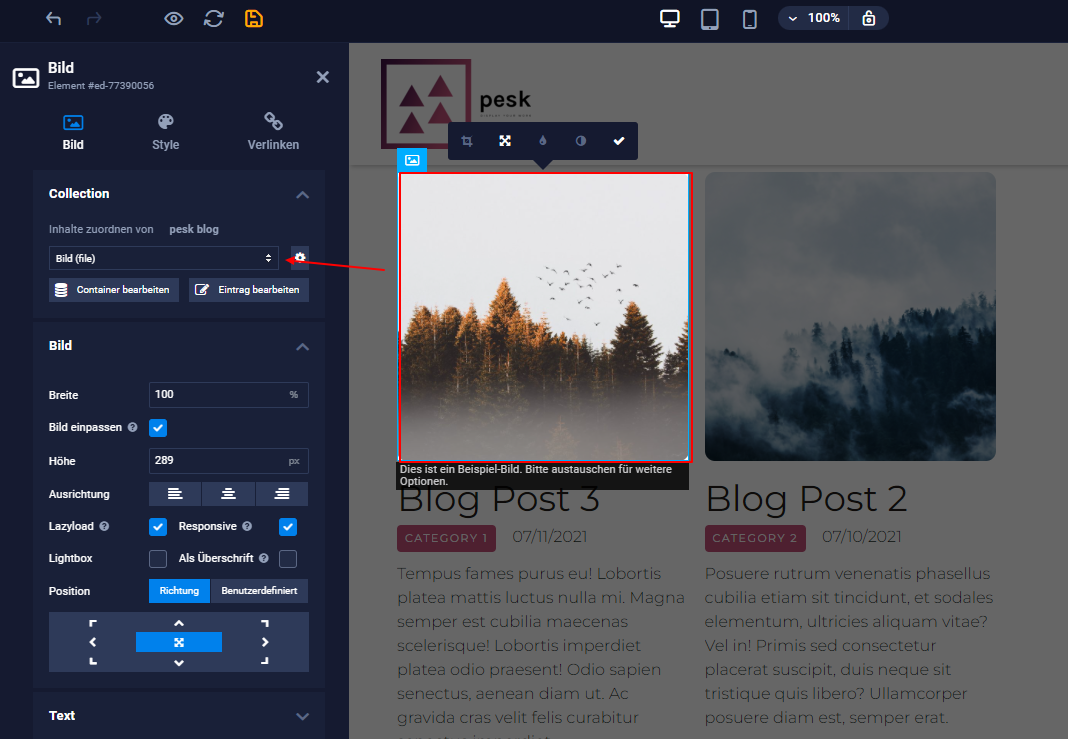Screen dimensions: 1068x739
Task: Open the Verlinken tab
Action: [x=273, y=132]
